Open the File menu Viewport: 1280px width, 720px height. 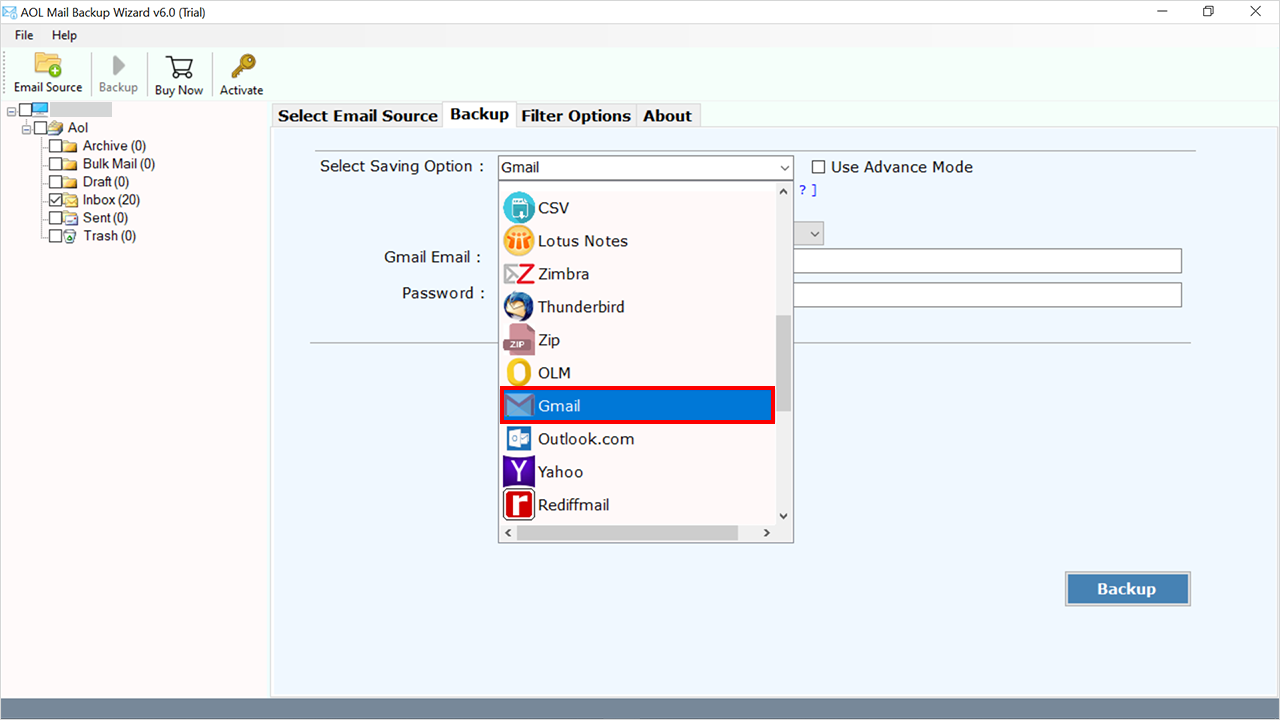click(x=24, y=35)
